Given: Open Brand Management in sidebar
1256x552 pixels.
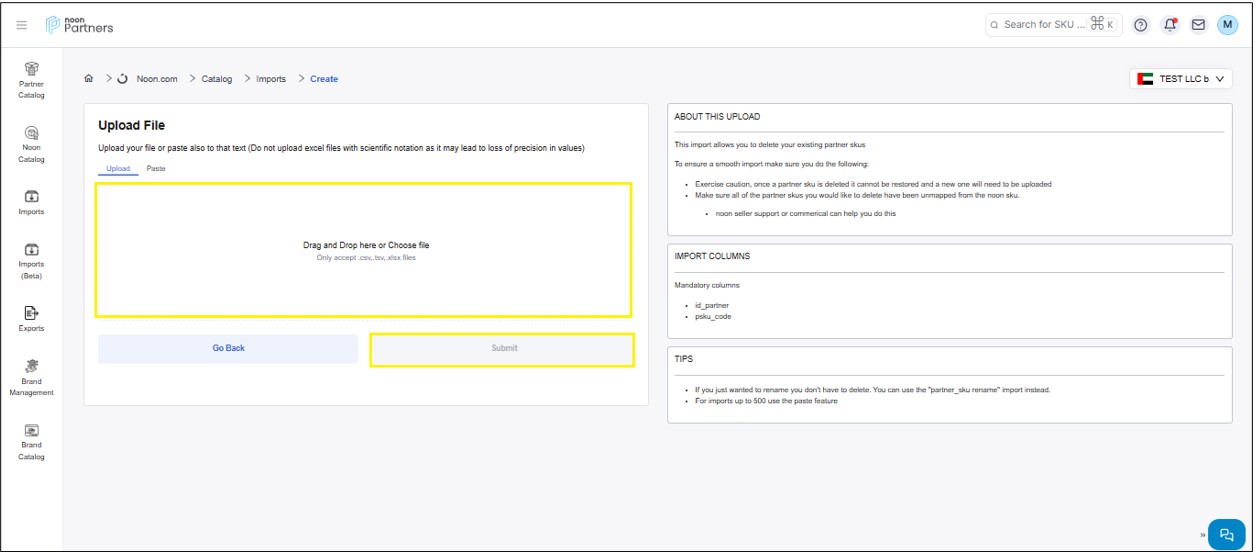Looking at the screenshot, I should pos(31,377).
